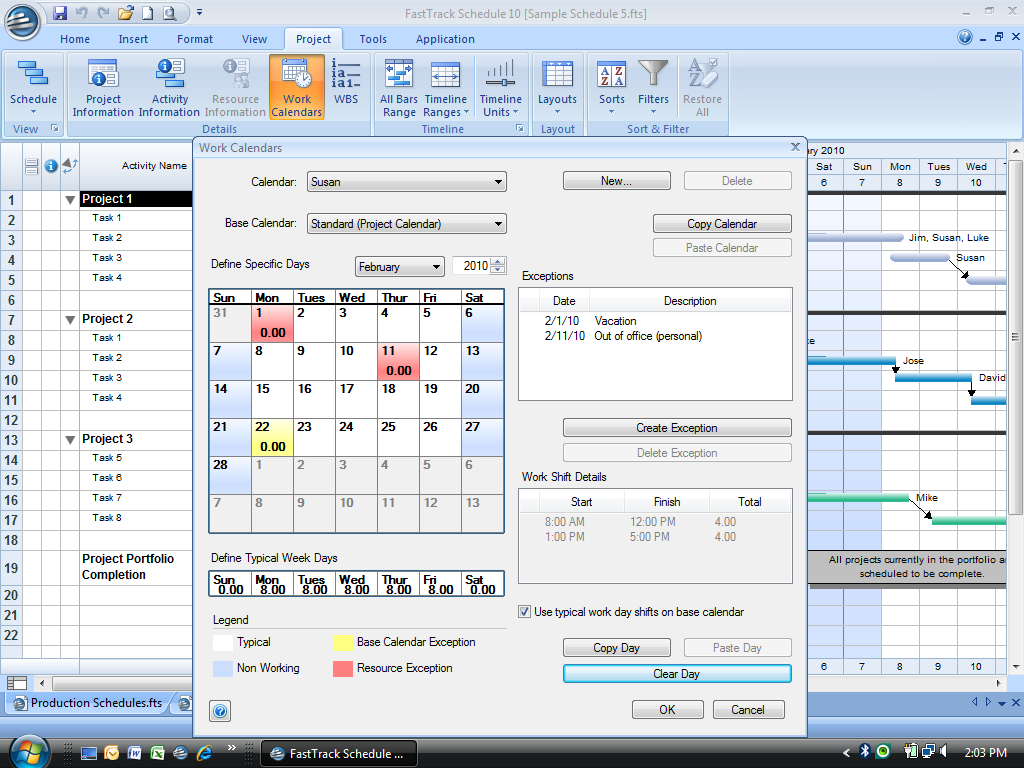Click Save icon in quick access toolbar
This screenshot has height=768, width=1024.
pyautogui.click(x=60, y=13)
